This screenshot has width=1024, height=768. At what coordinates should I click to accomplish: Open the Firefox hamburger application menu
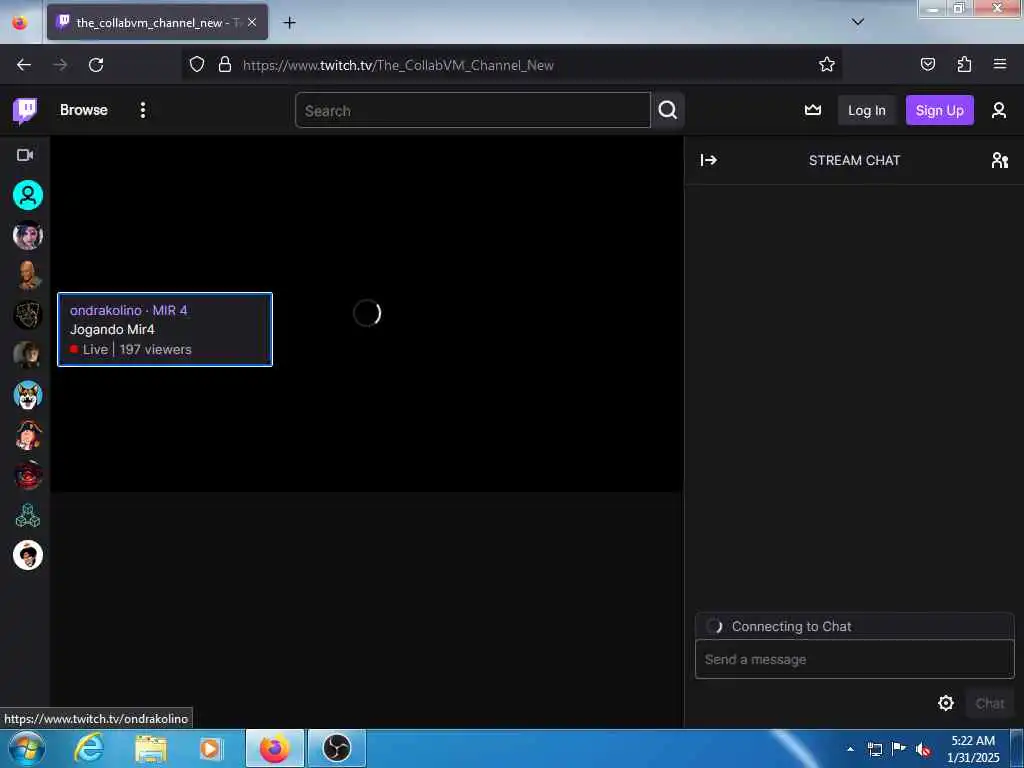[1000, 64]
